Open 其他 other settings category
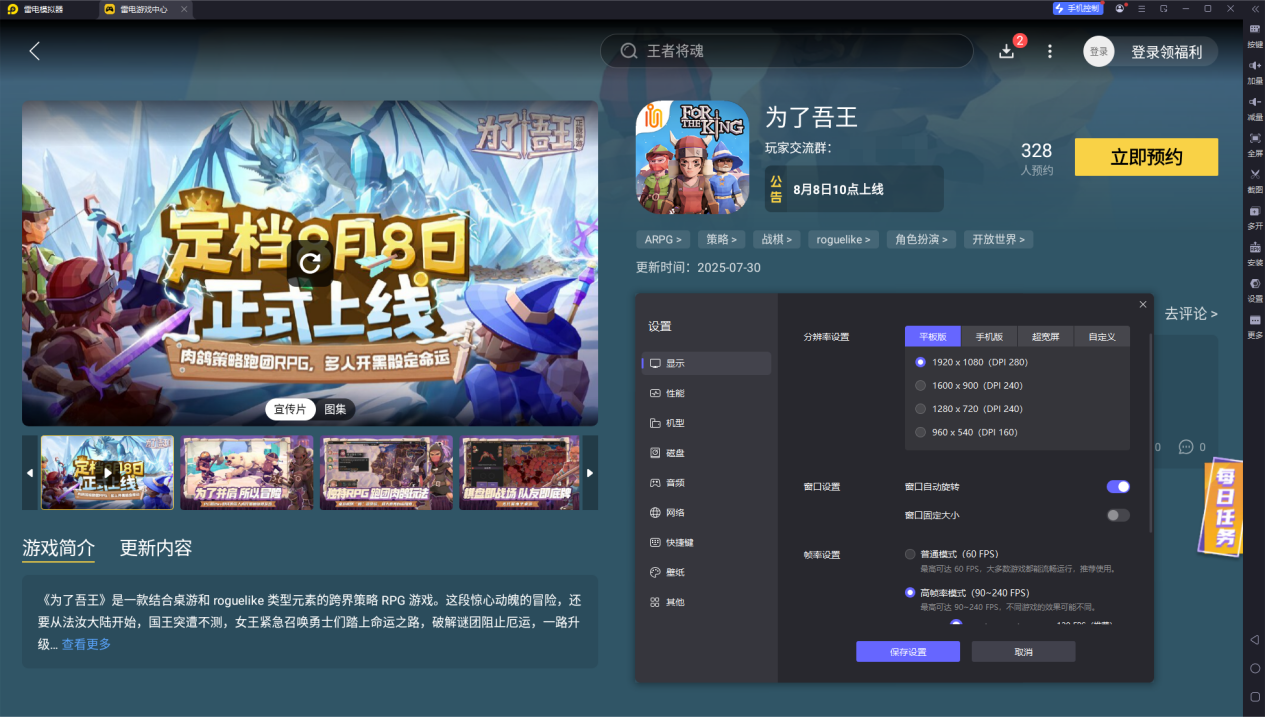Image resolution: width=1265 pixels, height=717 pixels. 707,602
